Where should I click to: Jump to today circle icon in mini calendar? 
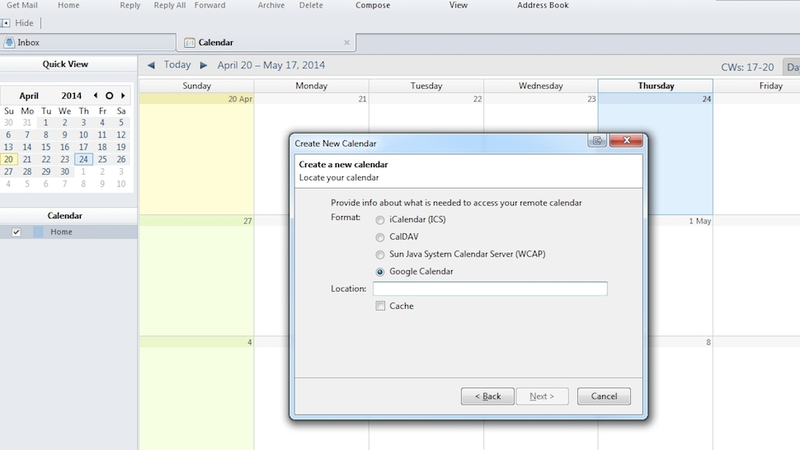[x=109, y=95]
